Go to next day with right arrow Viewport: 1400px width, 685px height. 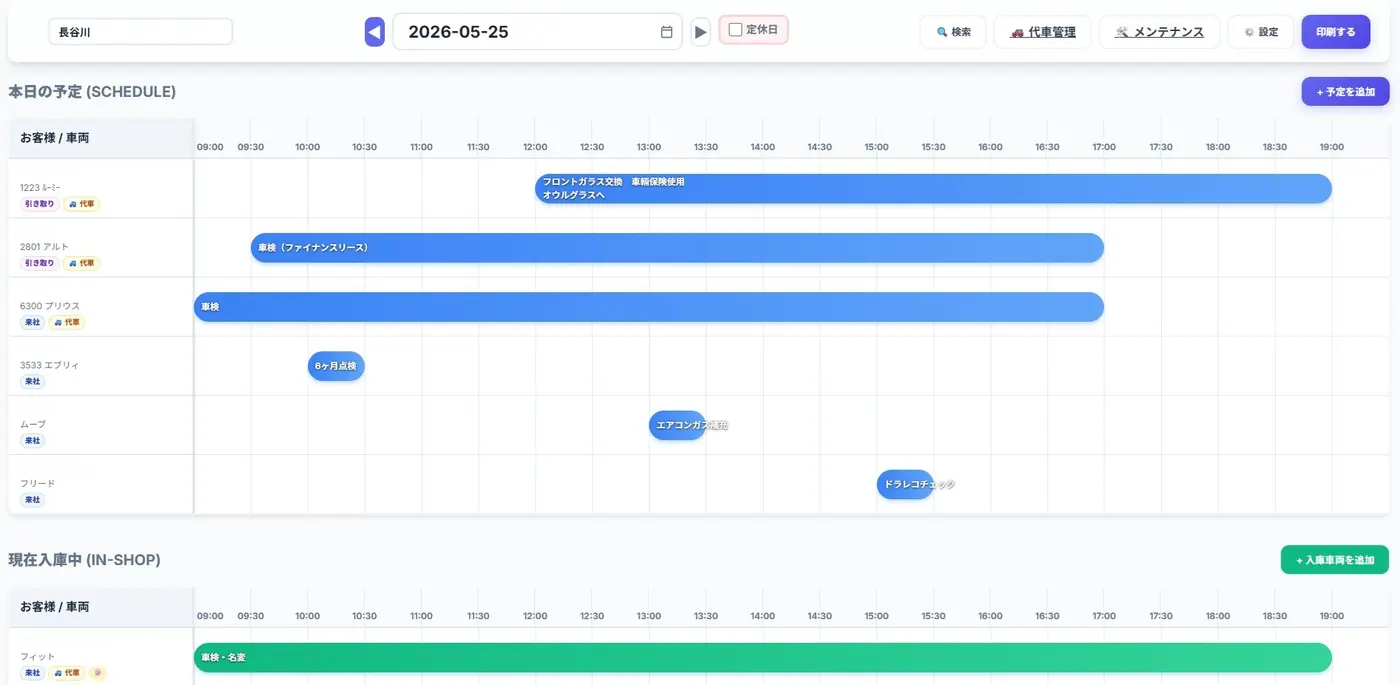coord(701,32)
